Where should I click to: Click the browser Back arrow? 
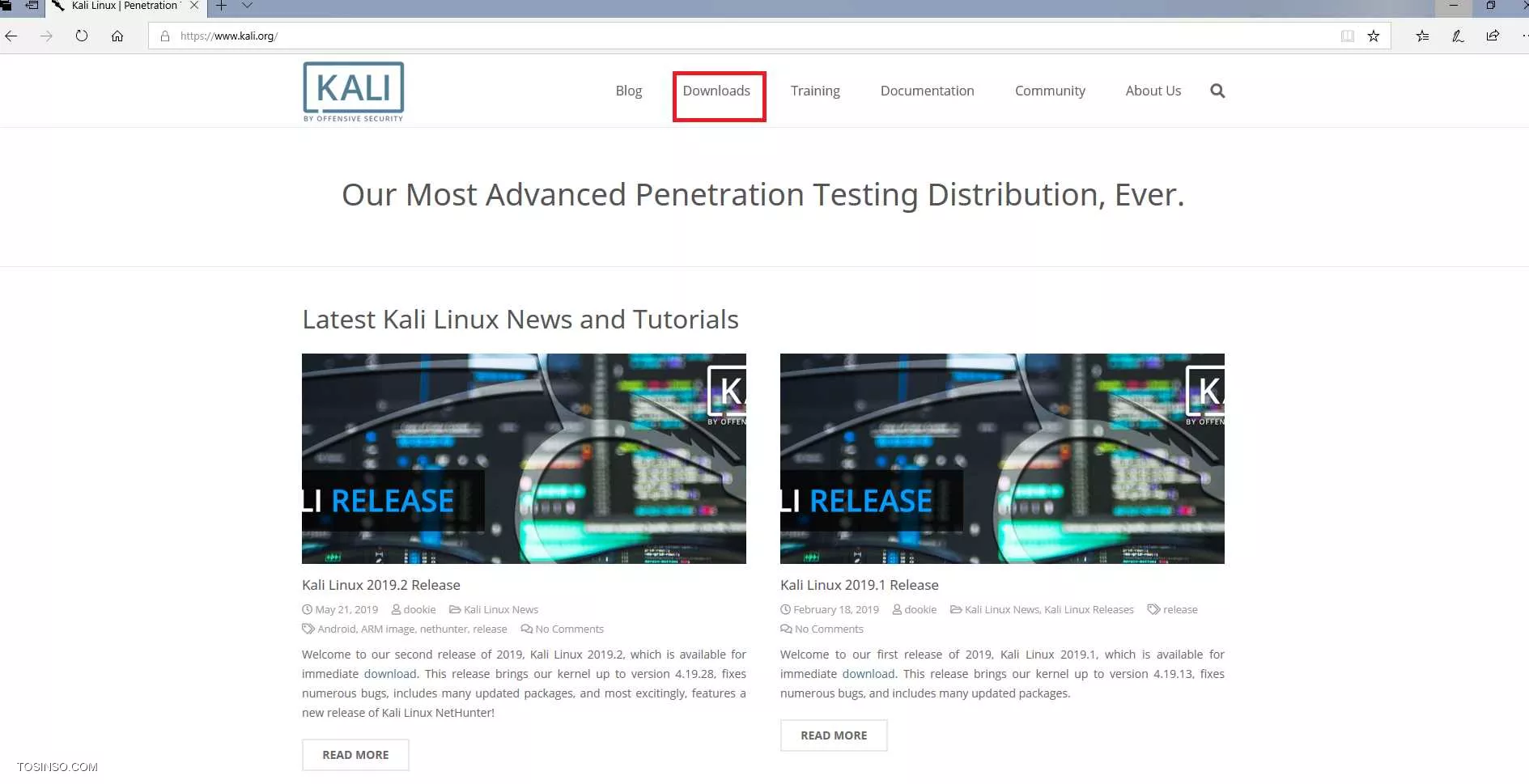(x=11, y=36)
